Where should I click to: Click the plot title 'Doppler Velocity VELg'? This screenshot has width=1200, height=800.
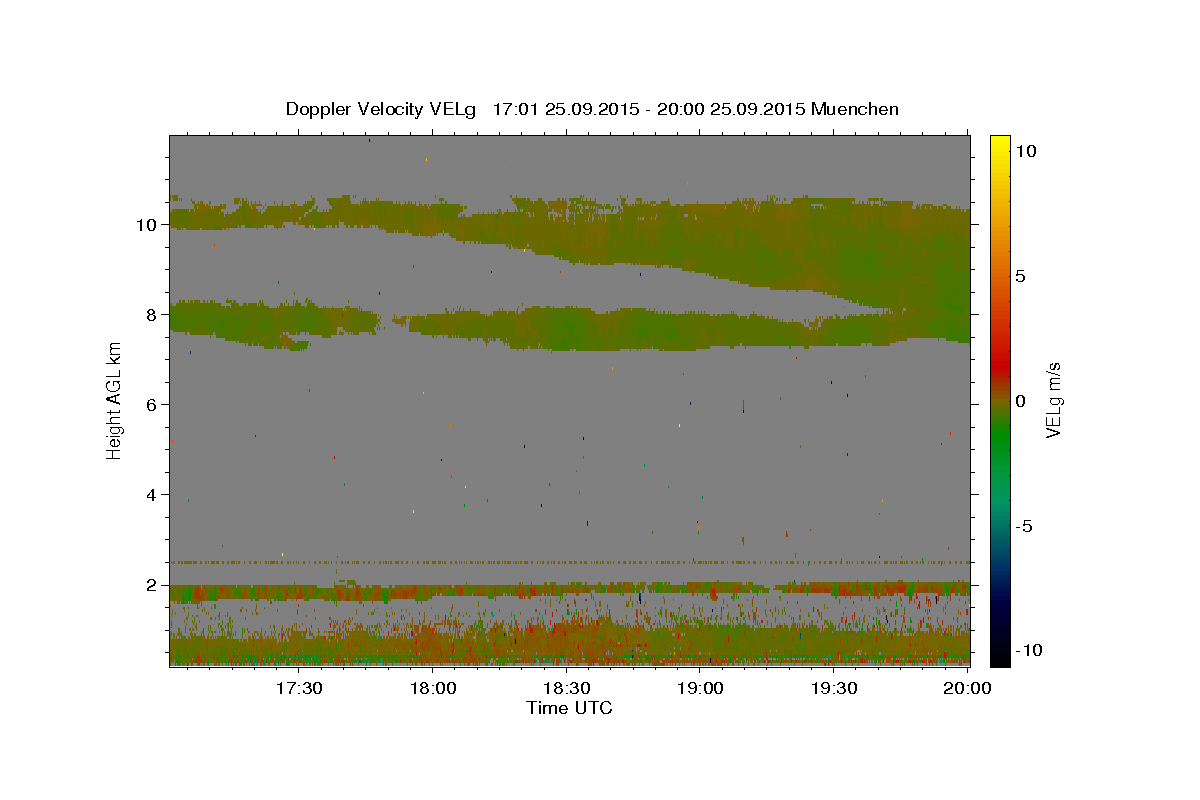tap(382, 109)
